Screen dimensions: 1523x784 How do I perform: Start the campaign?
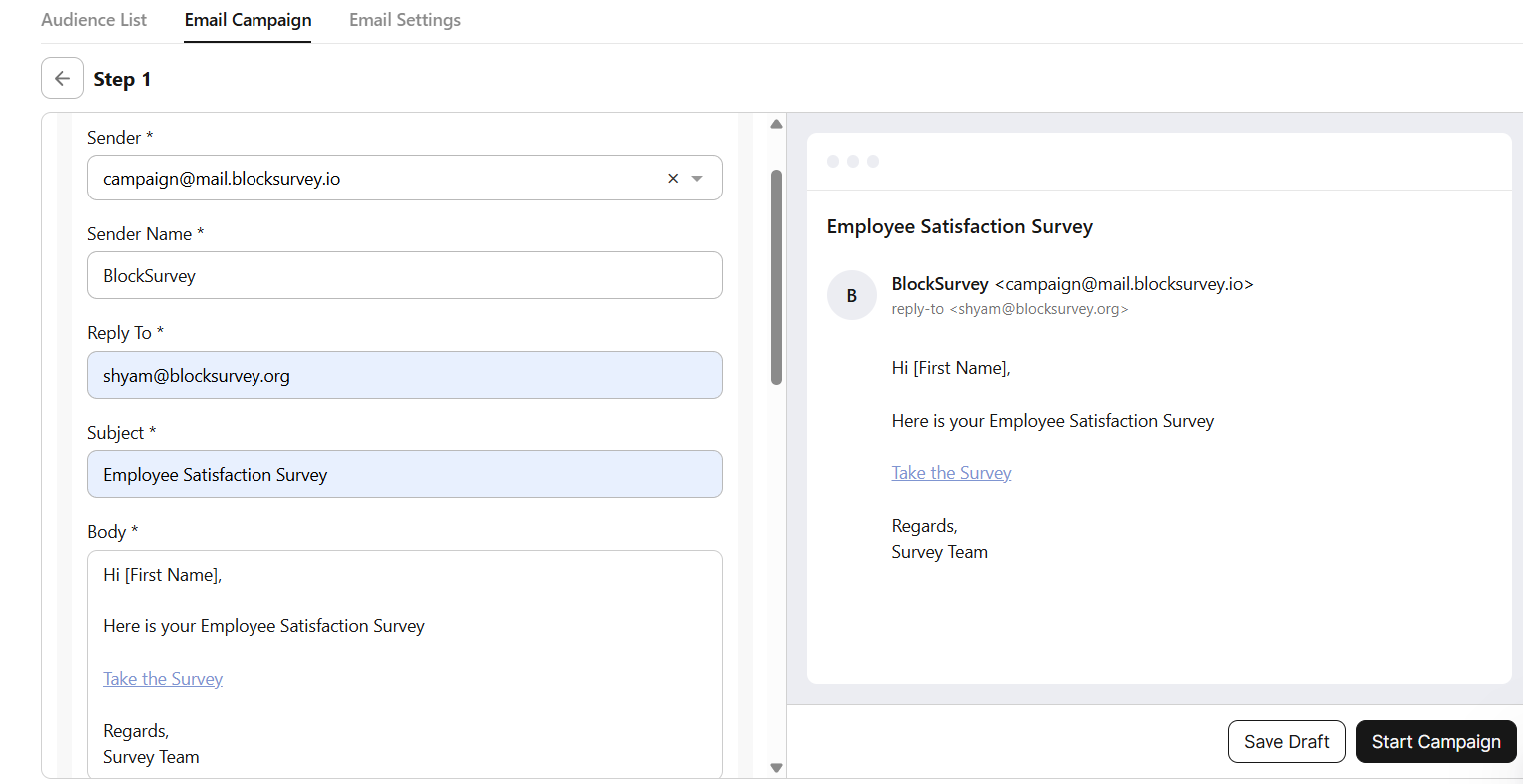(1436, 741)
